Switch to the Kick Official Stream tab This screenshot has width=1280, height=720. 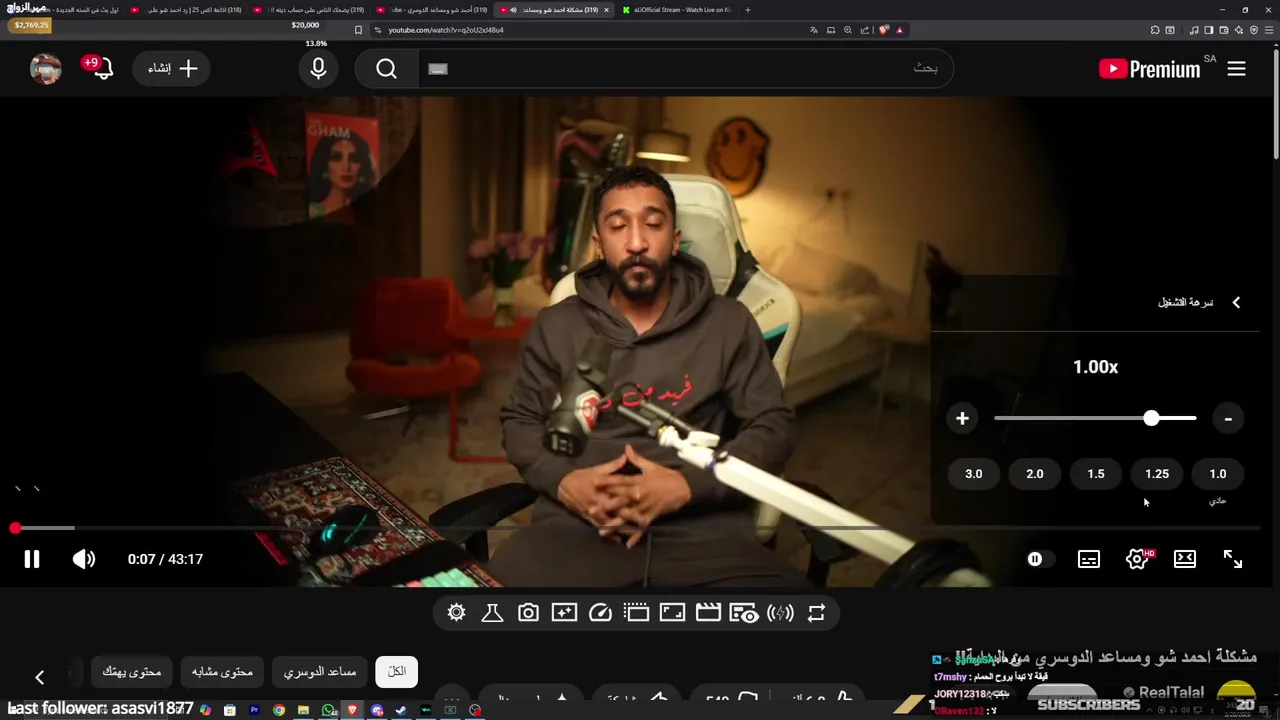pos(675,9)
